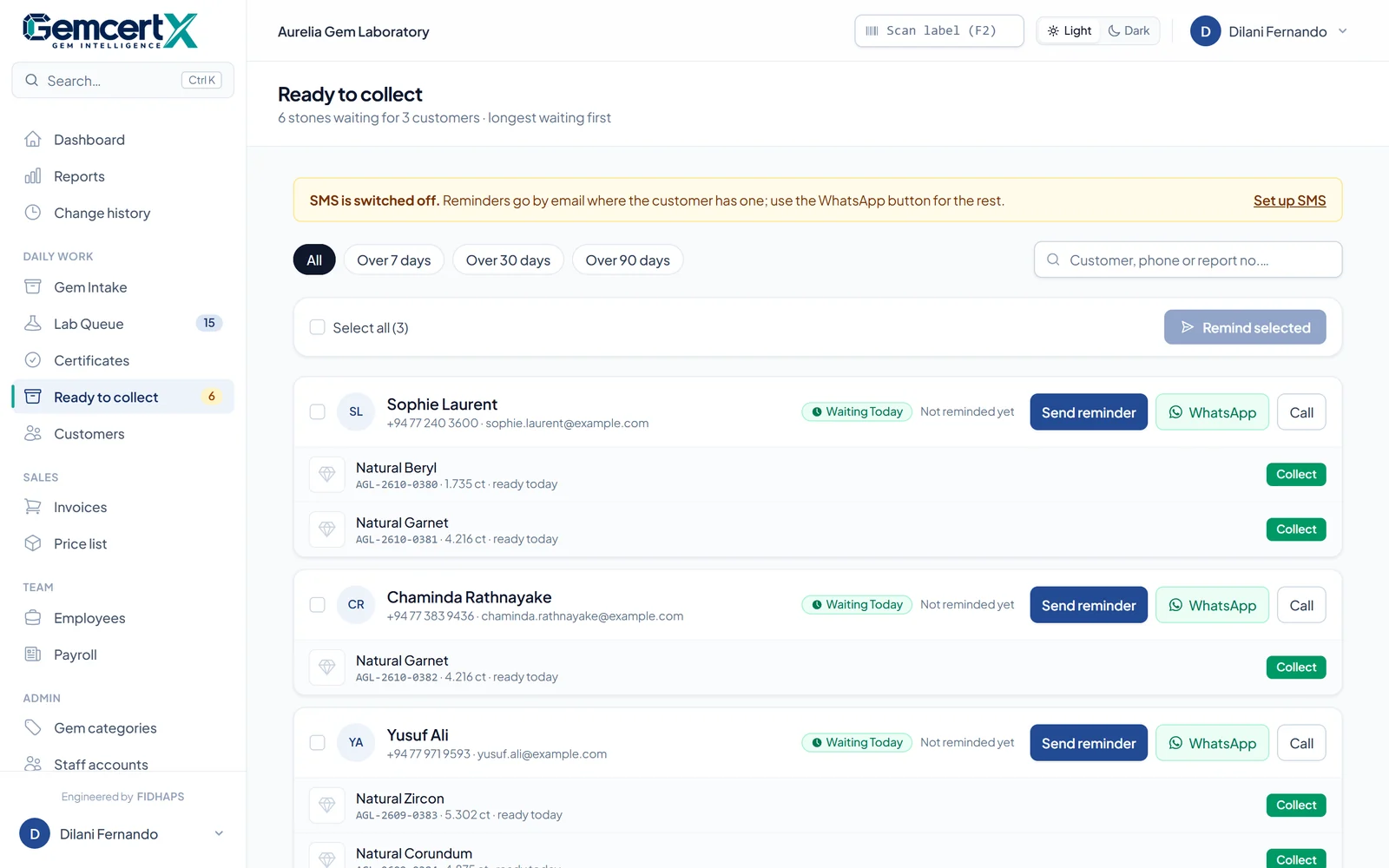Image resolution: width=1389 pixels, height=868 pixels.
Task: Collect the Natural Beryl stone
Action: point(1296,475)
